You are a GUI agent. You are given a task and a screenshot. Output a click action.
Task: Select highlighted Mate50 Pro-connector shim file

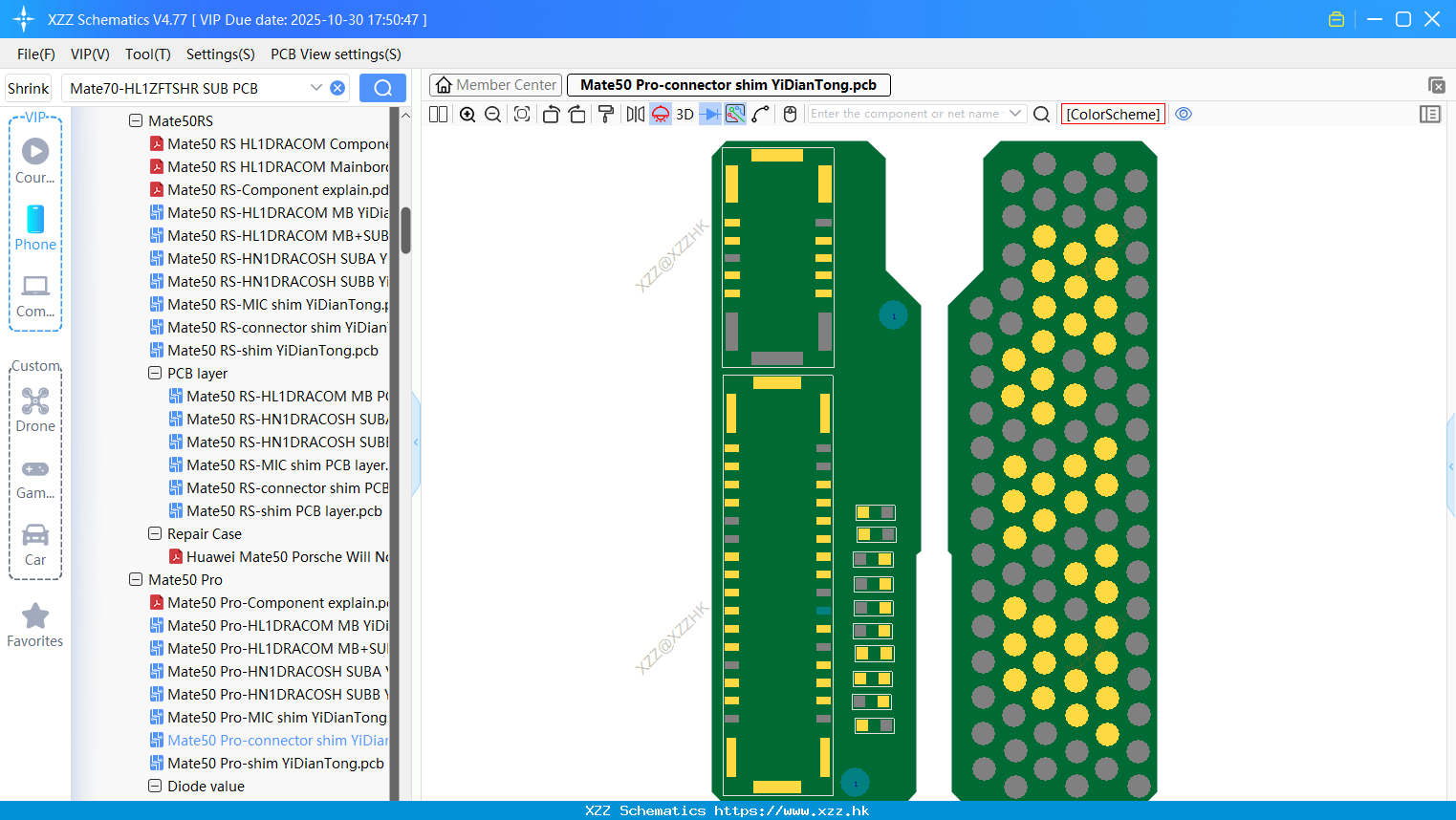click(x=270, y=740)
